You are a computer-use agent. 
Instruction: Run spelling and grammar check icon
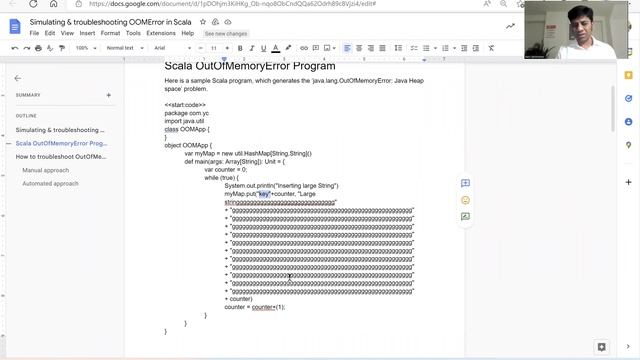click(x=50, y=48)
